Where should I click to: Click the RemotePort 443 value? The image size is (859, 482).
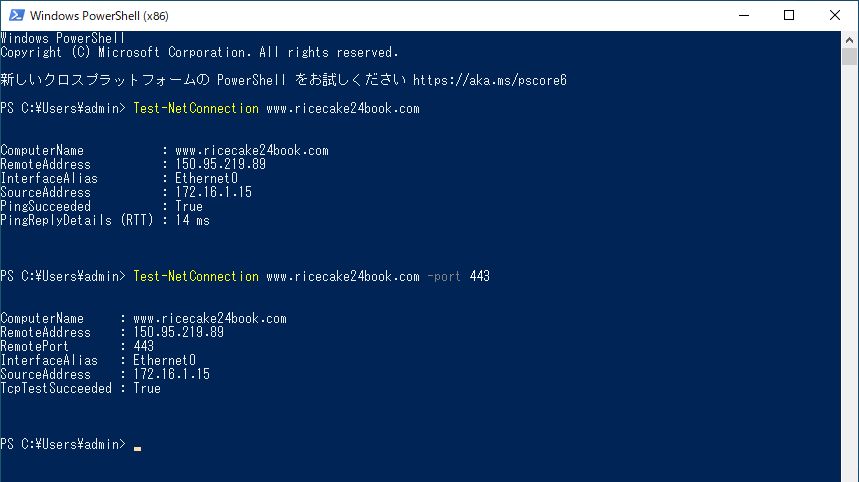[144, 346]
